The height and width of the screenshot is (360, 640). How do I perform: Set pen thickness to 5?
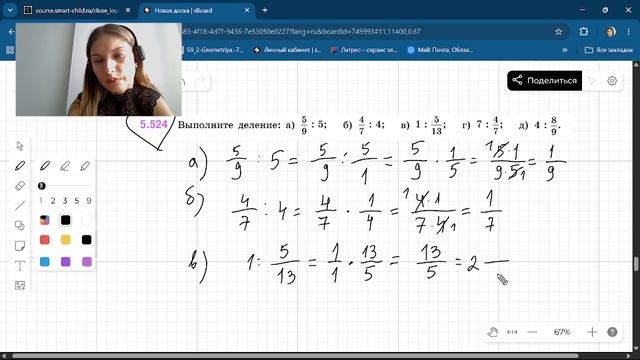(77, 200)
